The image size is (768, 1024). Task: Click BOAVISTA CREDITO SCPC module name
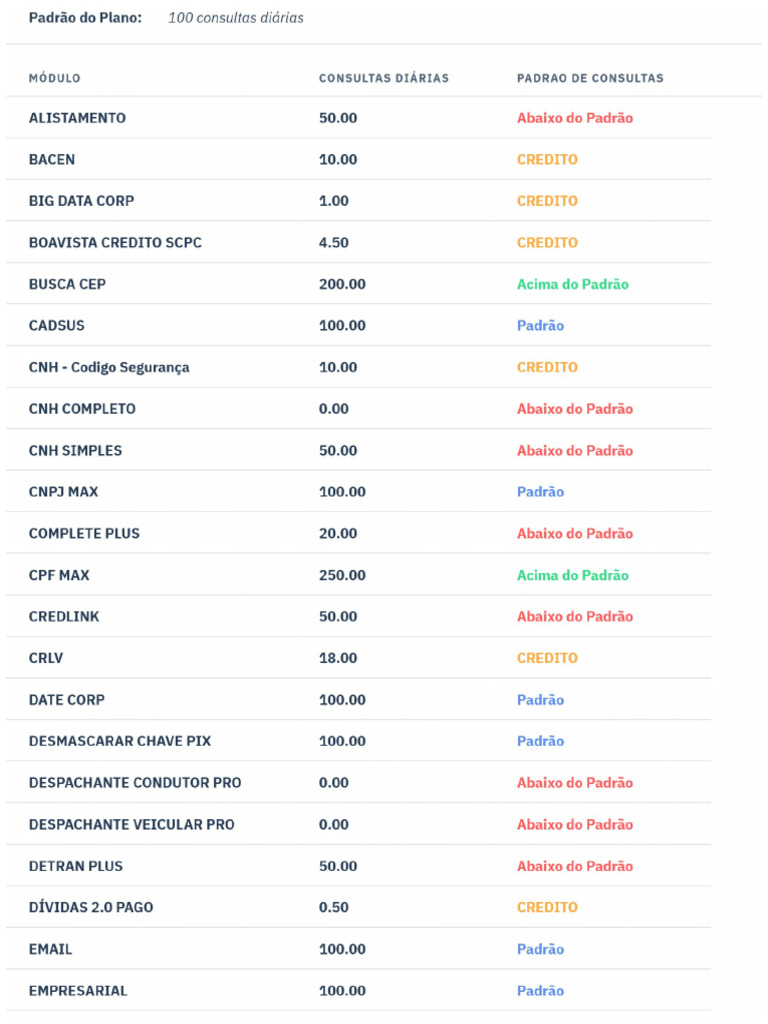coord(115,243)
